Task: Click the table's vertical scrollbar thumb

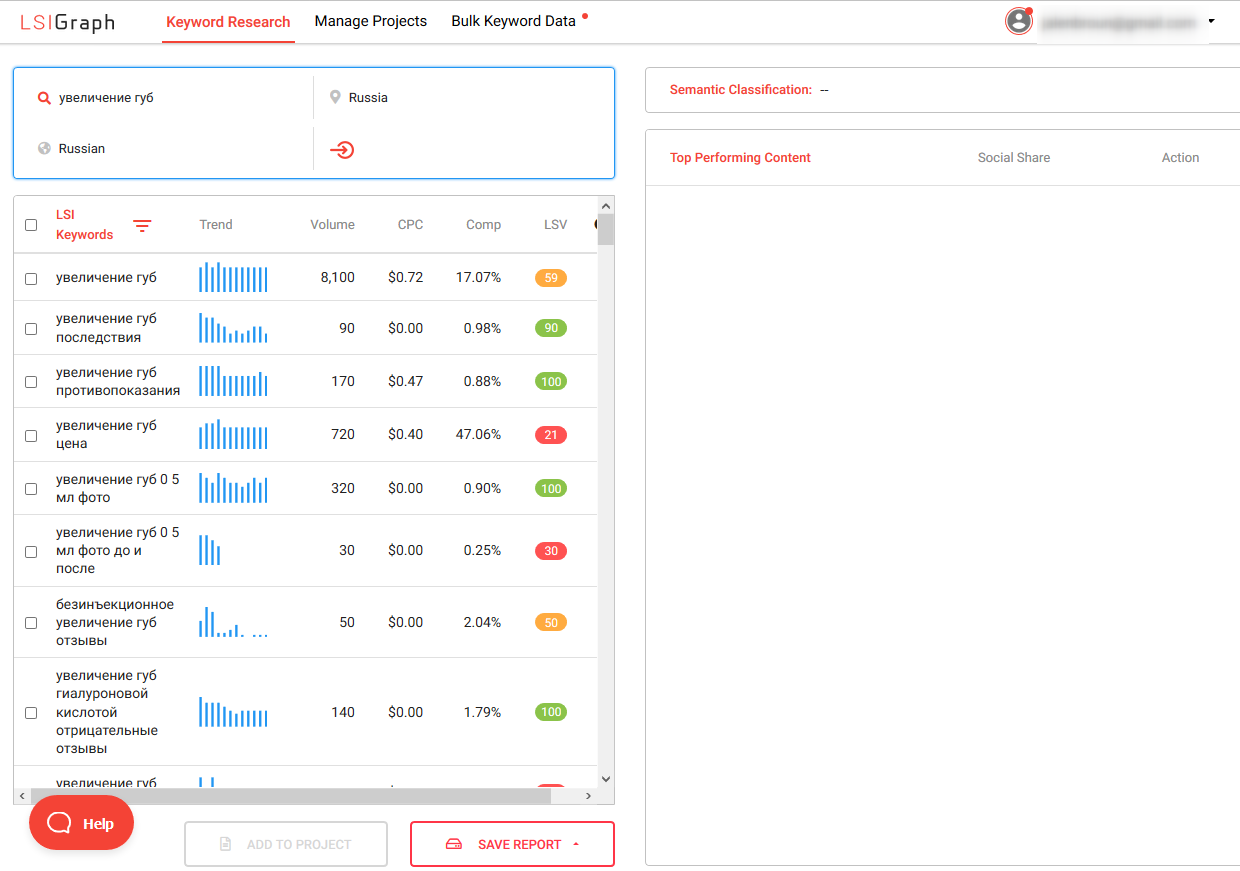Action: click(x=606, y=229)
